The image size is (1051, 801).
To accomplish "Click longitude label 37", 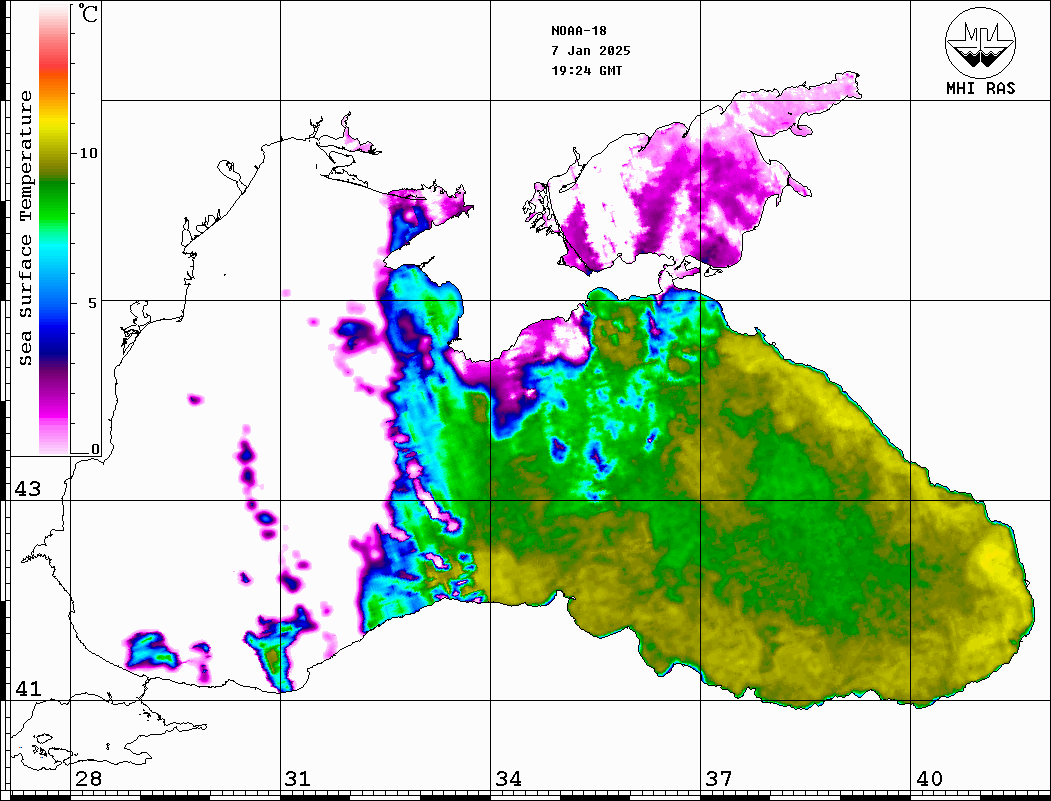I will [x=719, y=779].
